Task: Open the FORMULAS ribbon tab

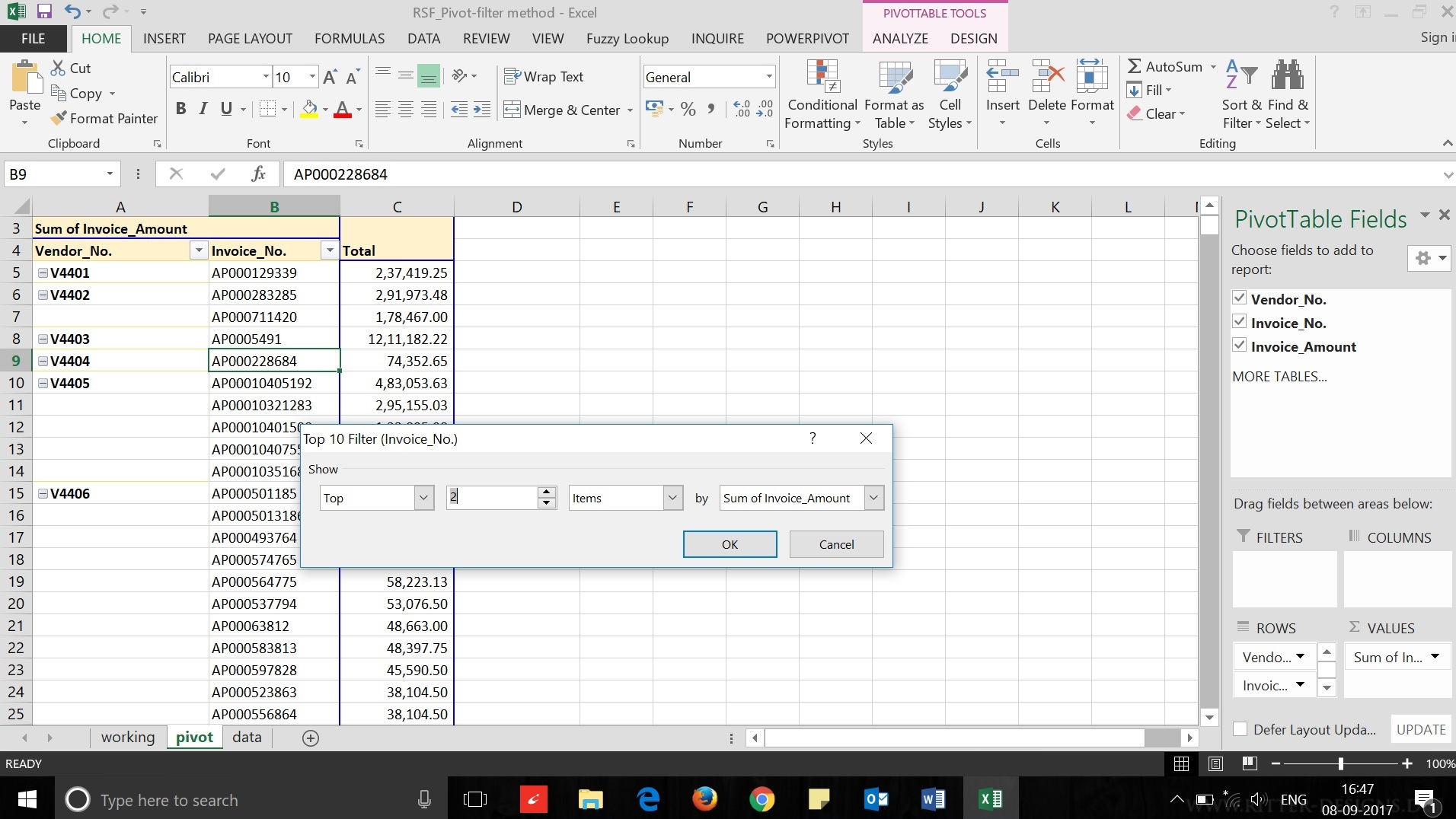Action: point(350,39)
